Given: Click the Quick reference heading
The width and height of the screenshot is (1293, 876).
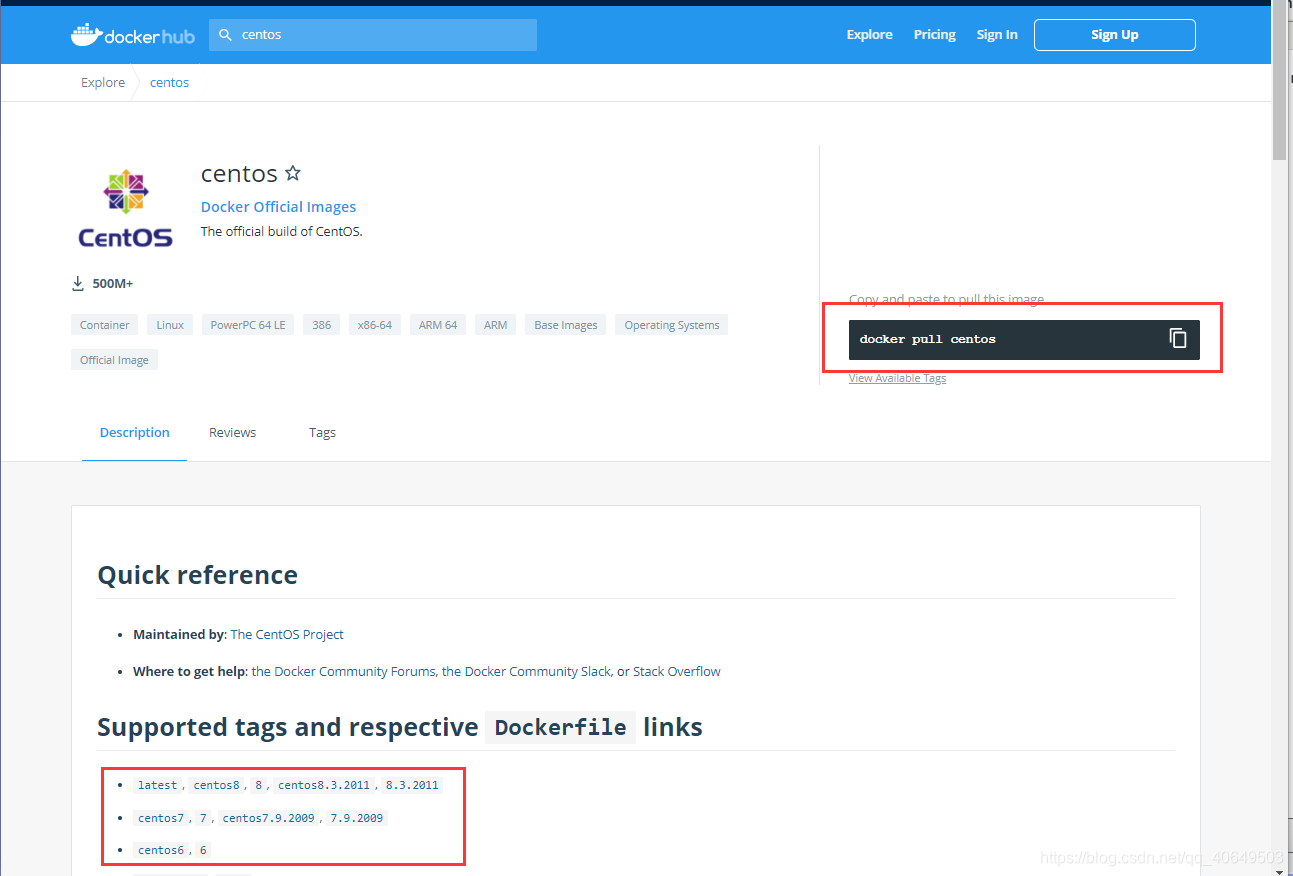Looking at the screenshot, I should 197,575.
